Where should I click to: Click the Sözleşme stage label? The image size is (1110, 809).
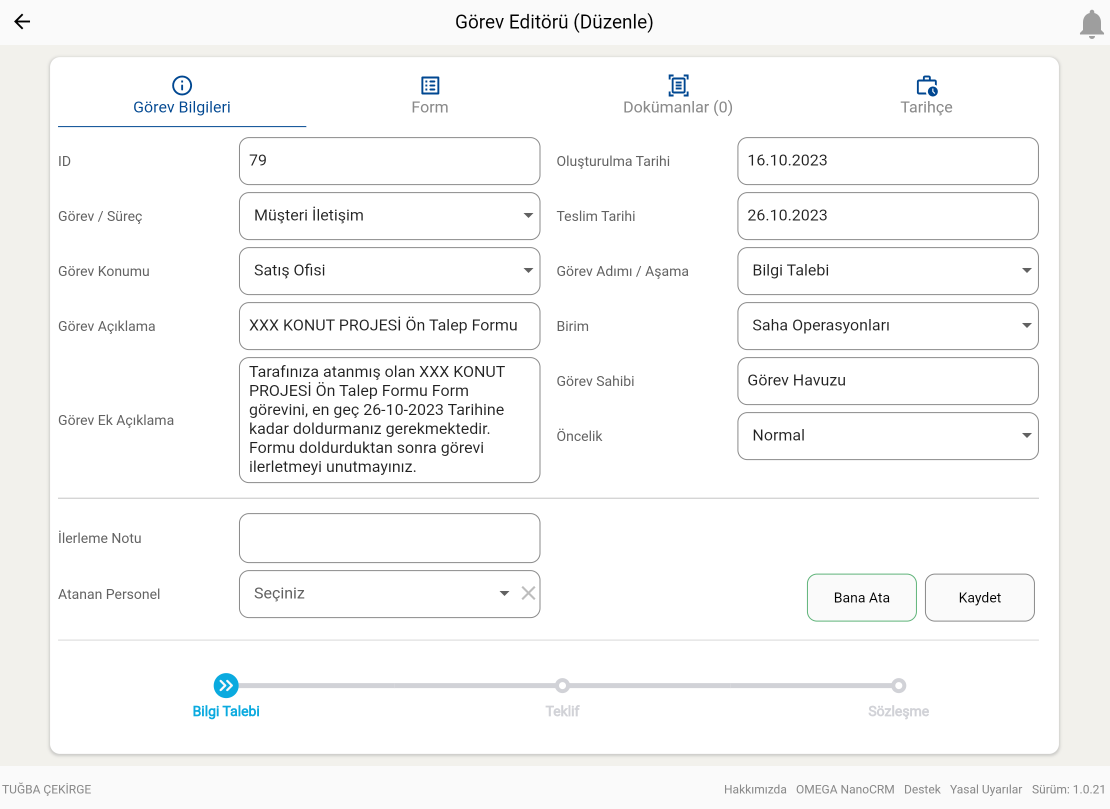pos(898,711)
